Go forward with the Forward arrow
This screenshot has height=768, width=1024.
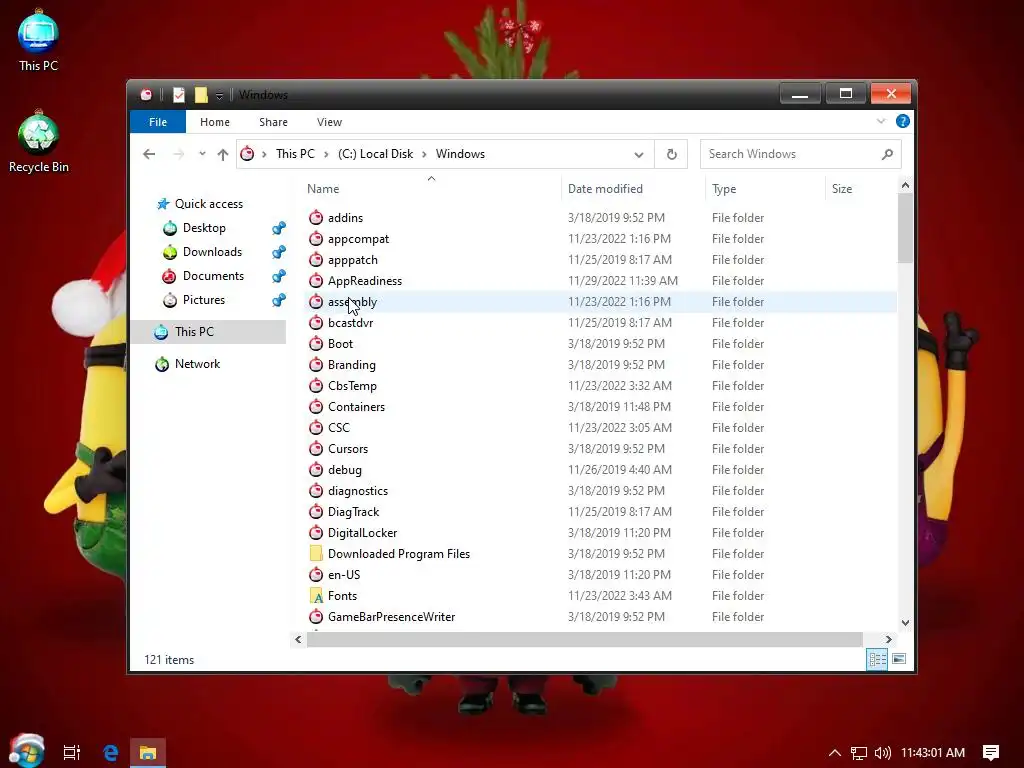pyautogui.click(x=178, y=154)
